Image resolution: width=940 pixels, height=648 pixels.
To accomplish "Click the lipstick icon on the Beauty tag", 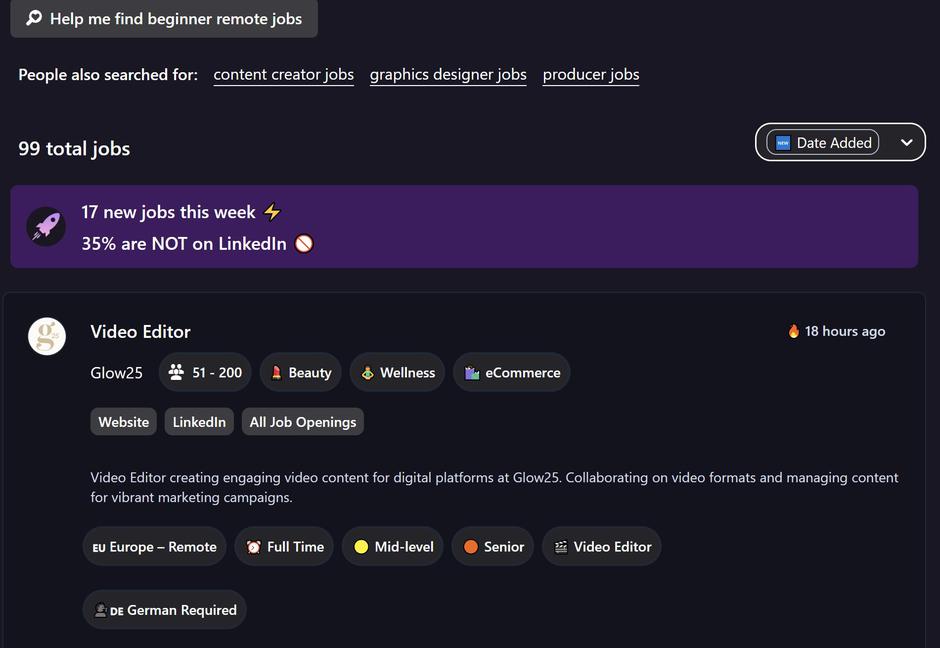I will point(275,371).
